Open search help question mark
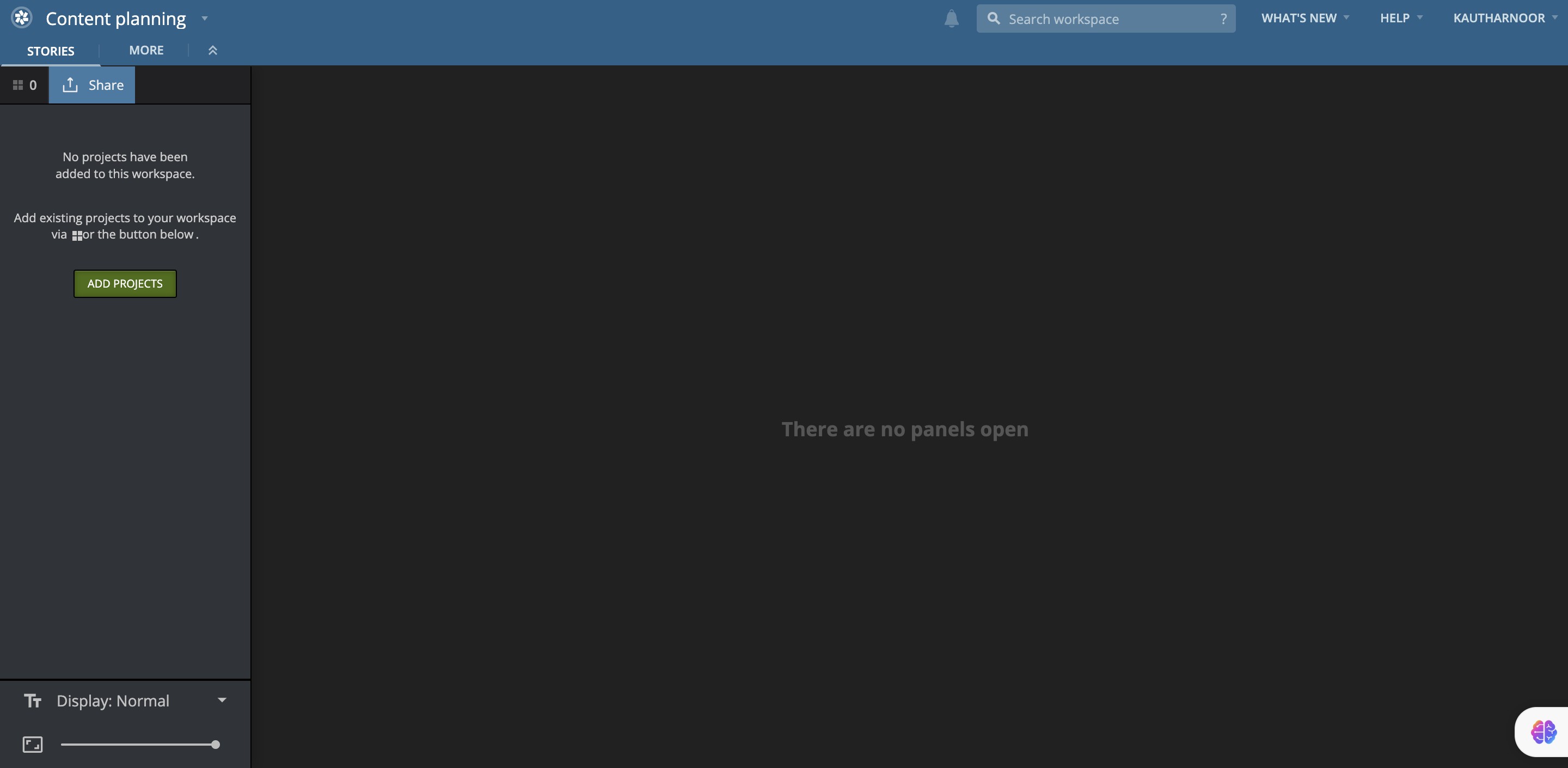The width and height of the screenshot is (1568, 768). coord(1223,19)
